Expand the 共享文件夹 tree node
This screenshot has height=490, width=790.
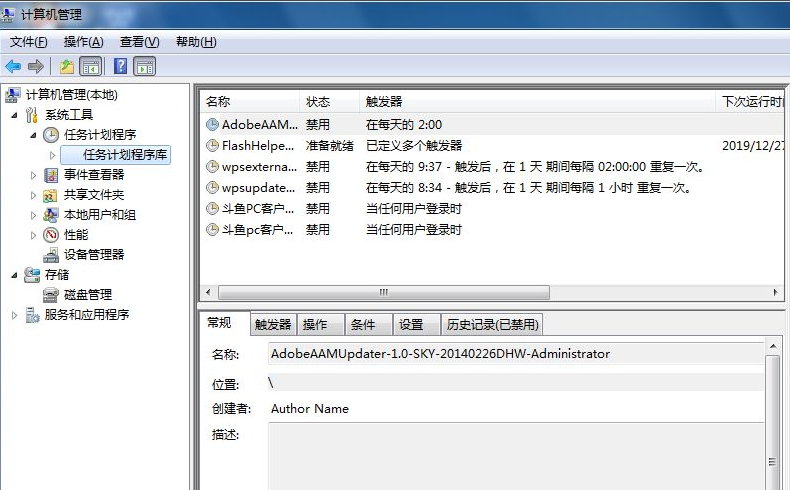(x=34, y=195)
